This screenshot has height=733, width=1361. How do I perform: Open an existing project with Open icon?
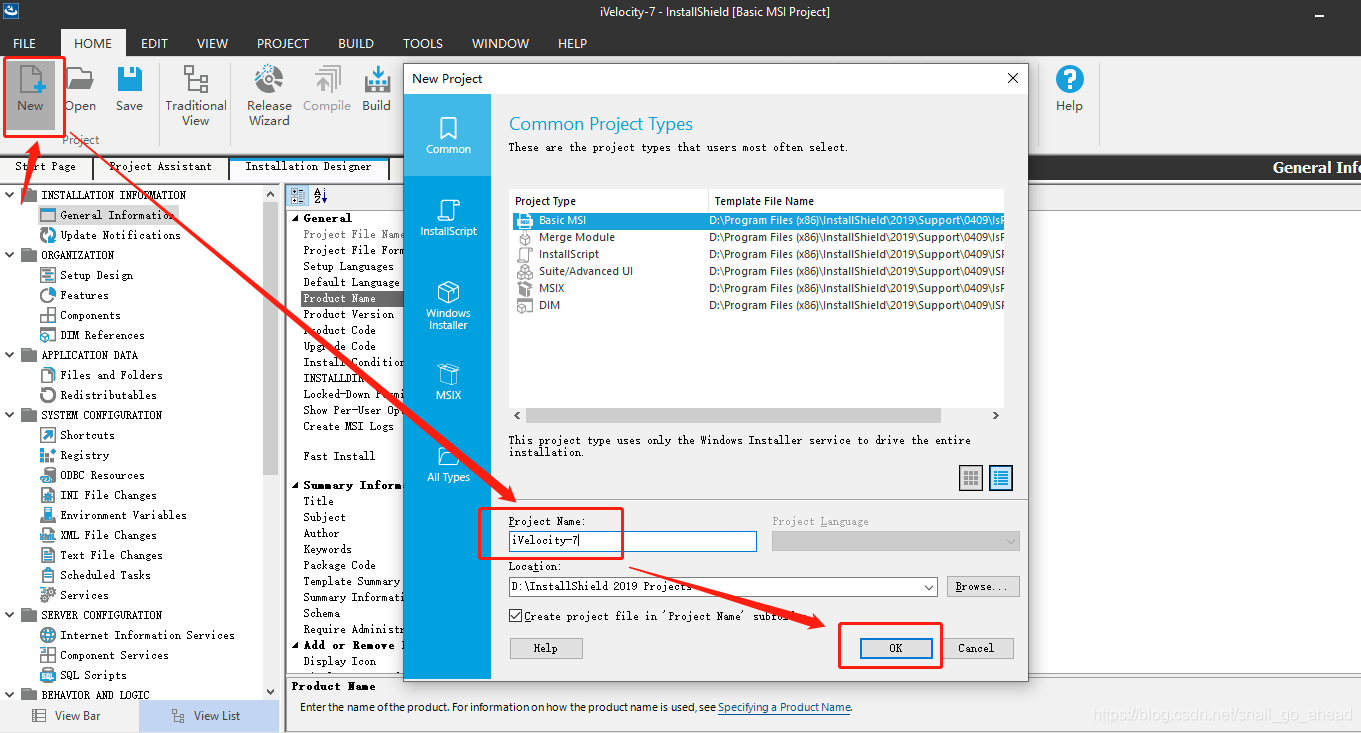coord(80,90)
